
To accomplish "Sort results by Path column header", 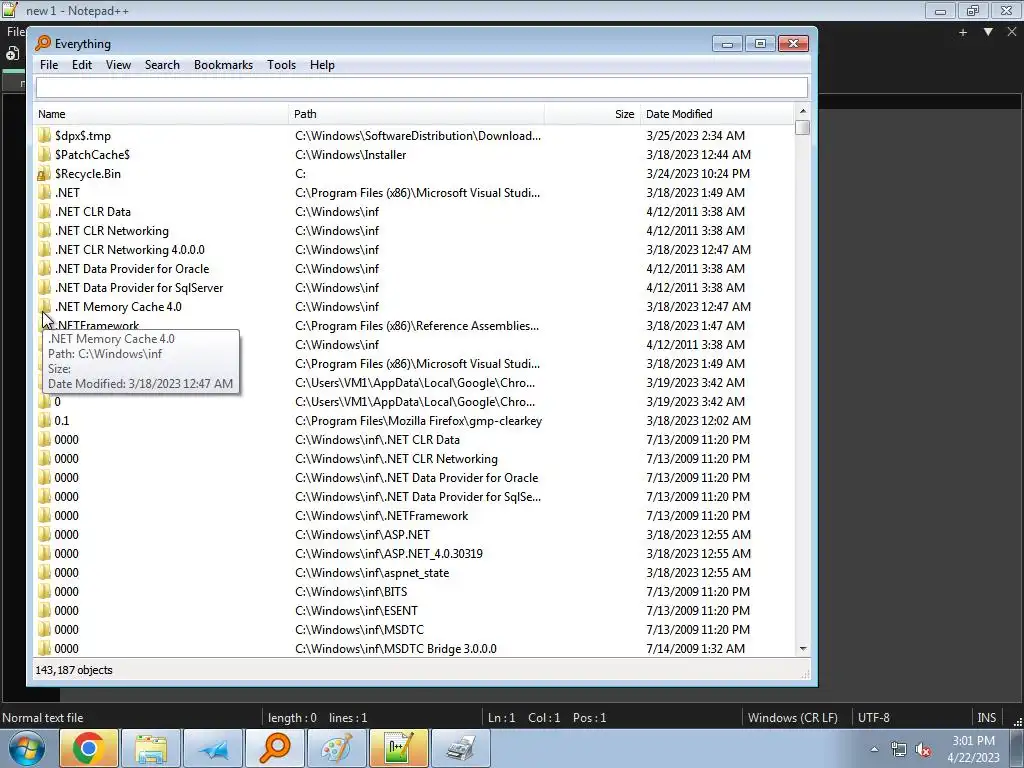I will pyautogui.click(x=417, y=114).
